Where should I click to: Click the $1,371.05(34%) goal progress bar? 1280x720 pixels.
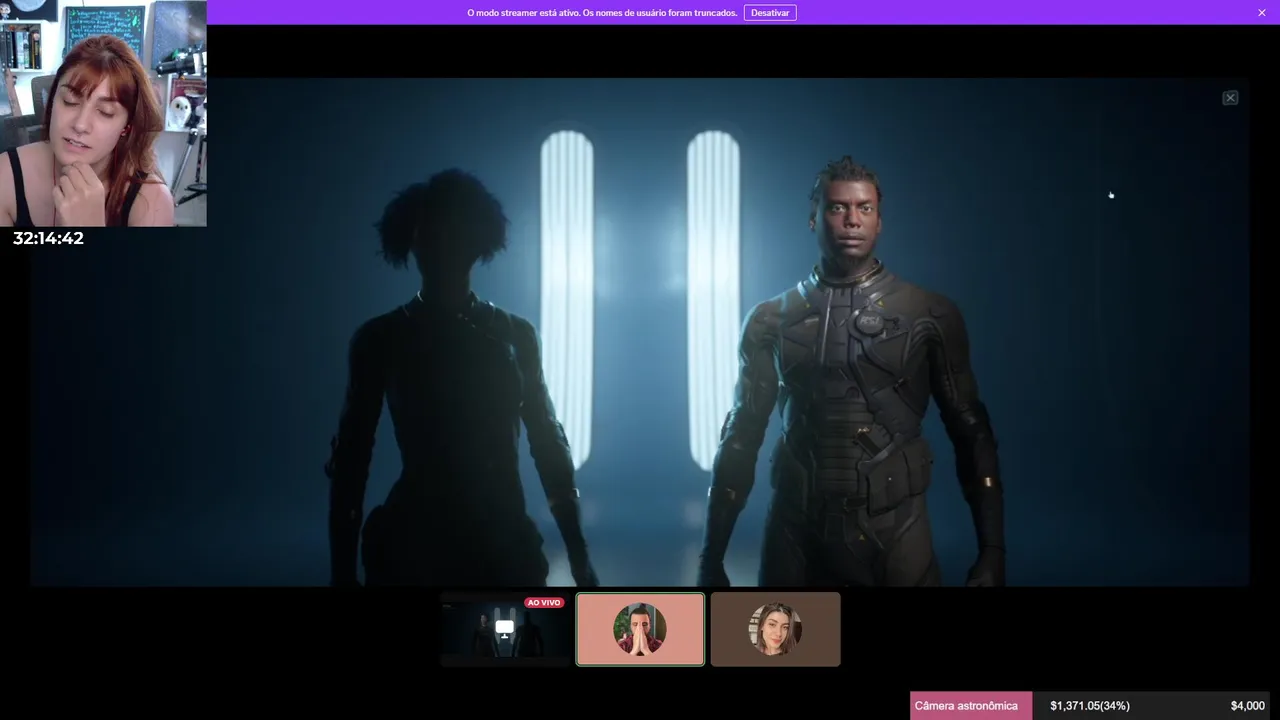(1090, 706)
